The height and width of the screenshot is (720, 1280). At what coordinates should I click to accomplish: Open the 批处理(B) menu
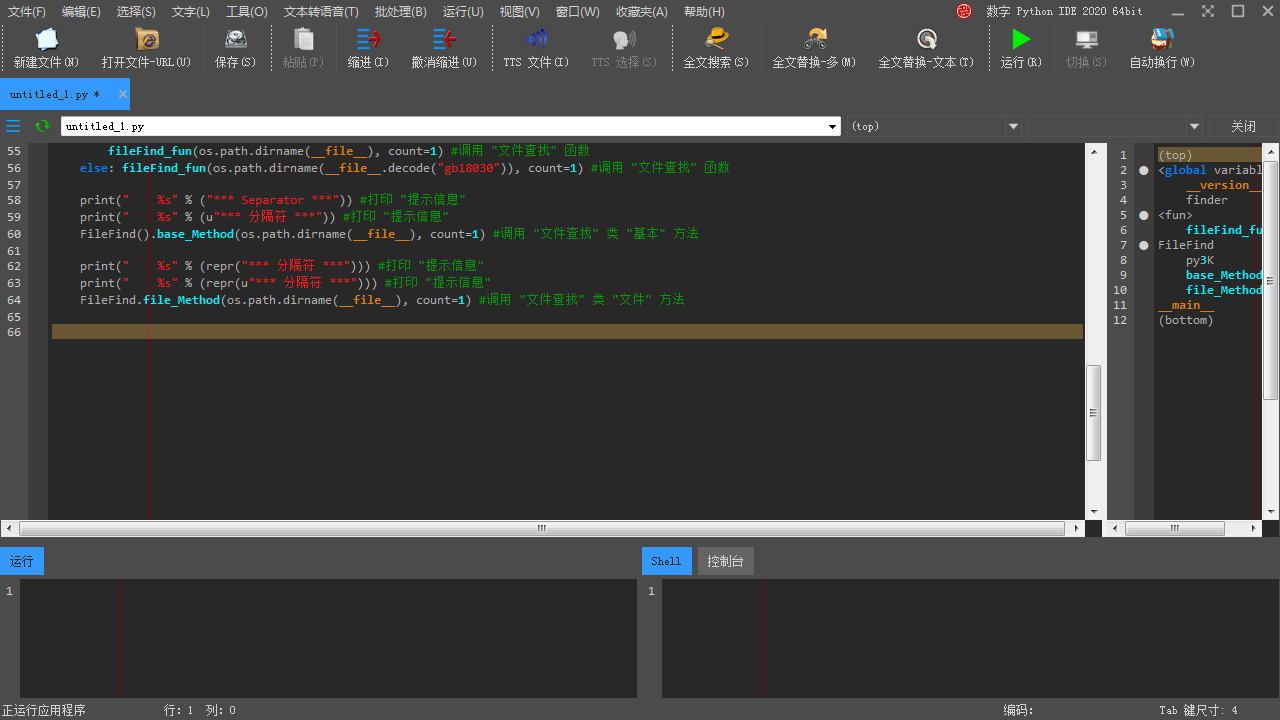pyautogui.click(x=400, y=12)
